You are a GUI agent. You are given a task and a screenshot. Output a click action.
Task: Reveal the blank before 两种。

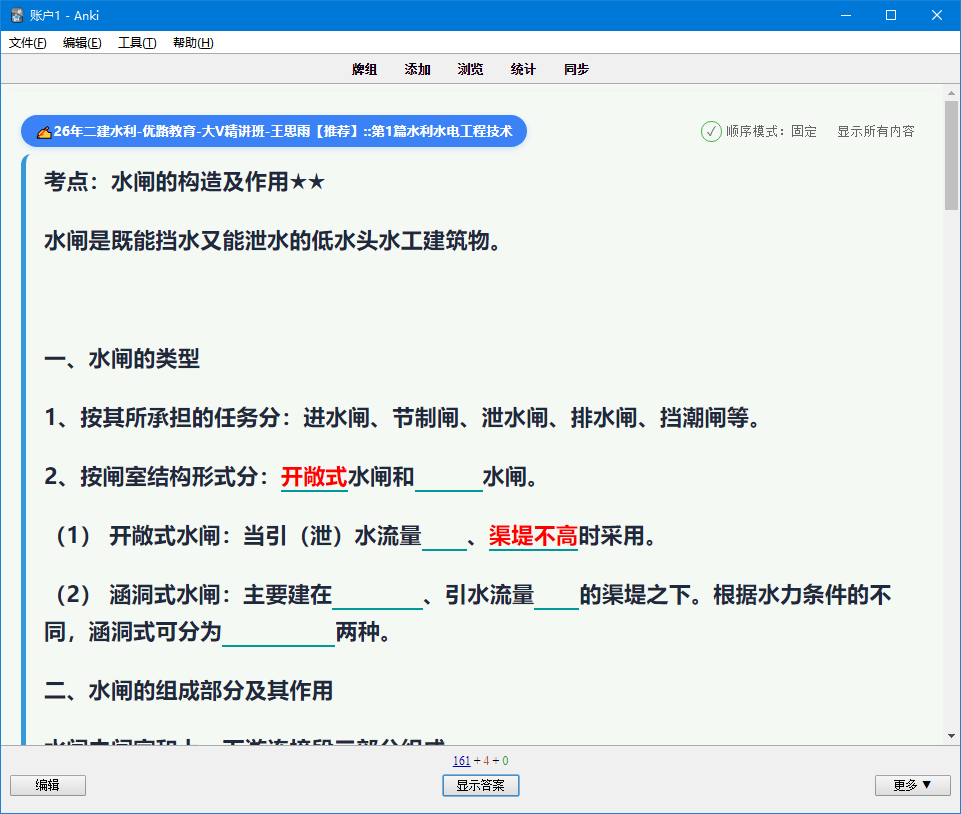click(278, 634)
